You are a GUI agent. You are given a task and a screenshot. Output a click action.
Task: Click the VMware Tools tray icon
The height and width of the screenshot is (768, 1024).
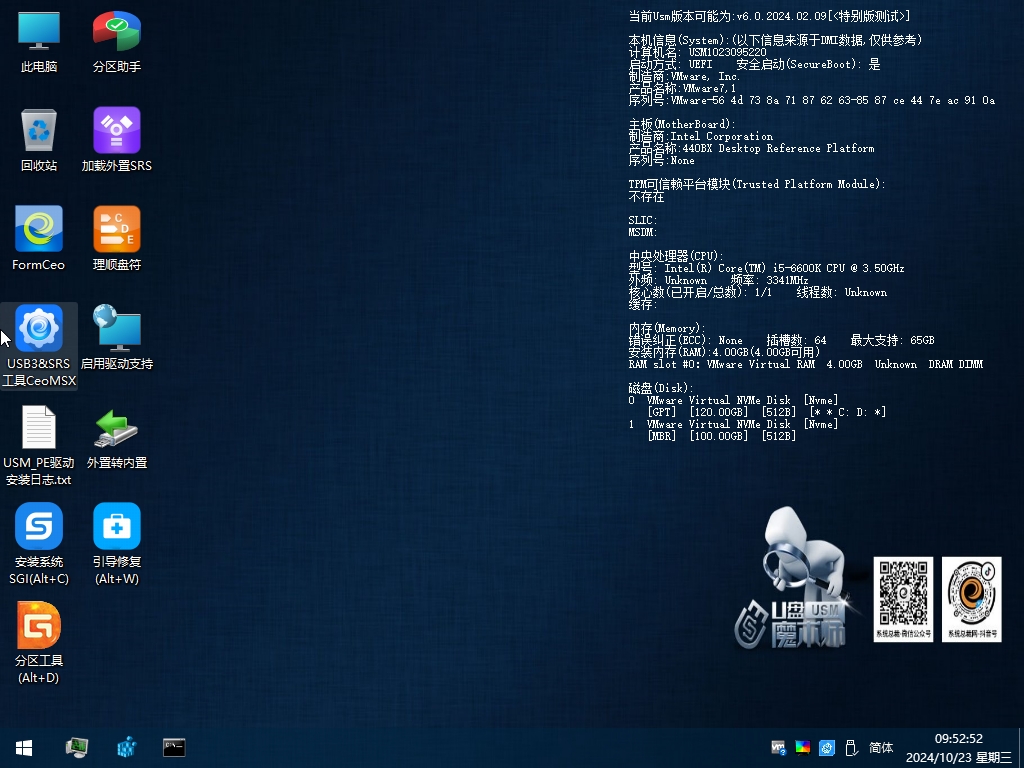[x=778, y=748]
